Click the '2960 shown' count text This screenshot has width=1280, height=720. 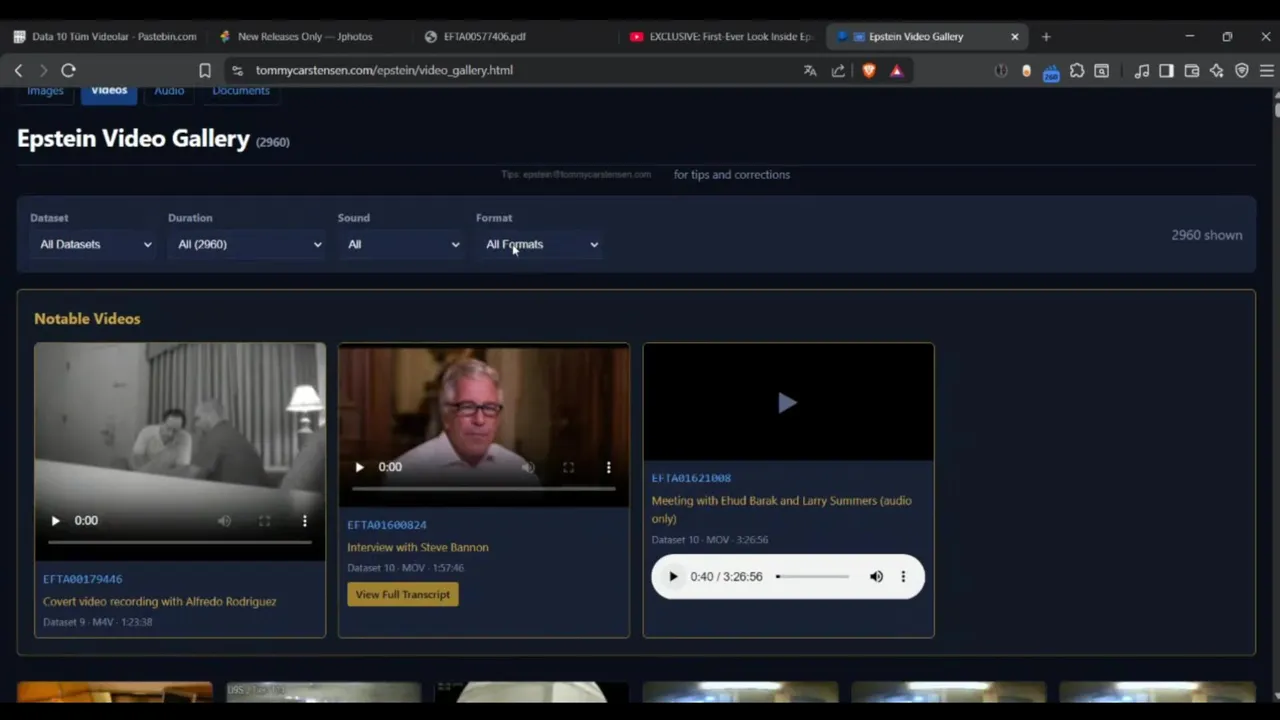[1207, 235]
